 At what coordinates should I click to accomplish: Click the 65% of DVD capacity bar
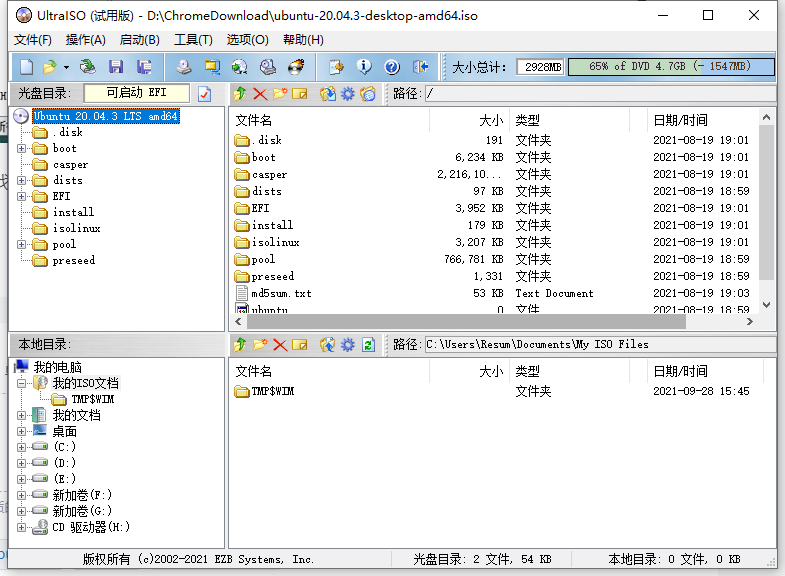point(671,67)
